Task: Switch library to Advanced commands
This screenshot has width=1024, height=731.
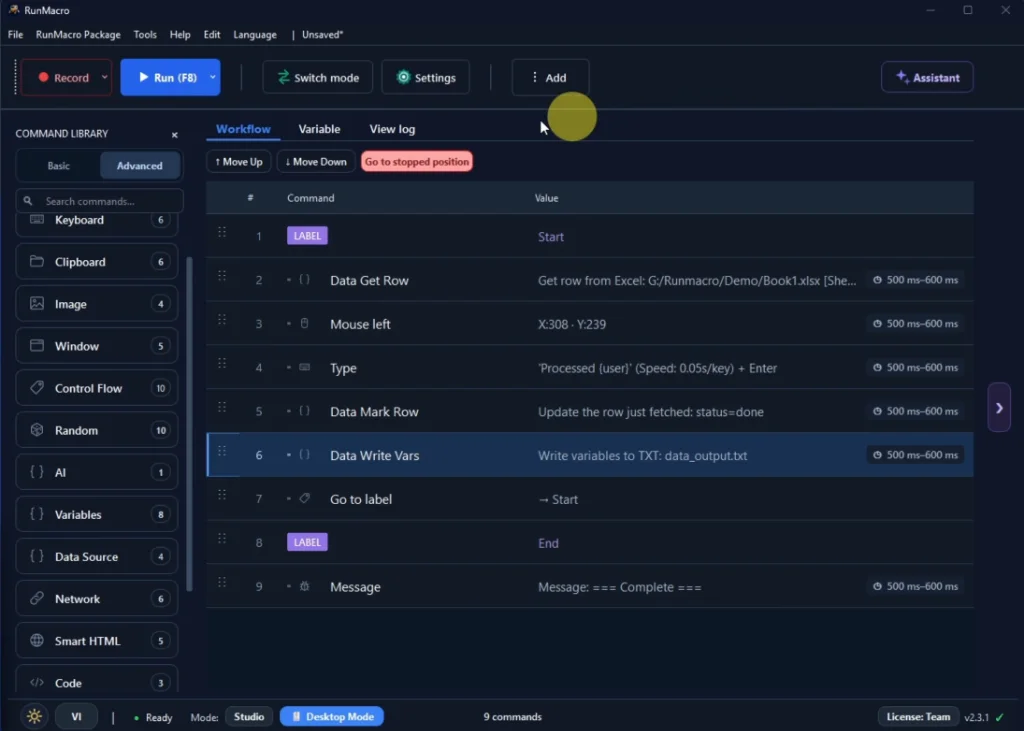Action: click(140, 166)
